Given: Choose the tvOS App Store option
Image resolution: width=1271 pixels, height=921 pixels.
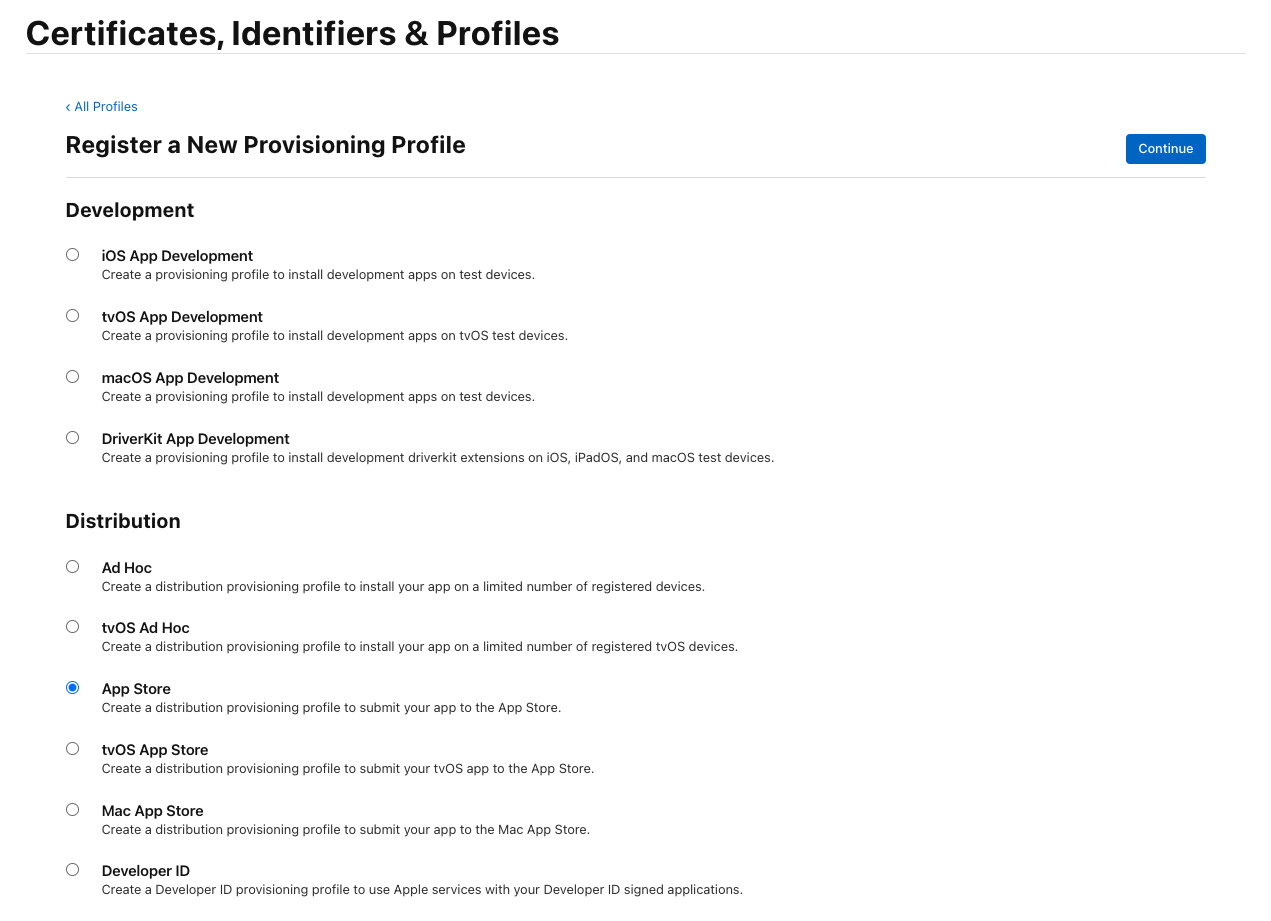Looking at the screenshot, I should tap(72, 748).
